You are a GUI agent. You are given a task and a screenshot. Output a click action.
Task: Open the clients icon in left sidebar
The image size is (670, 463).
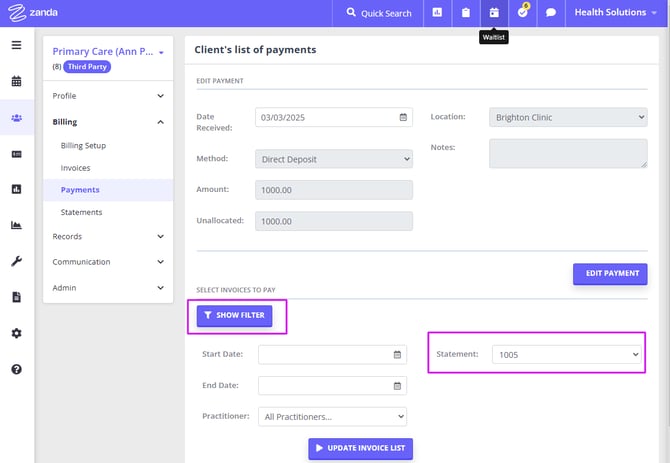coord(16,118)
